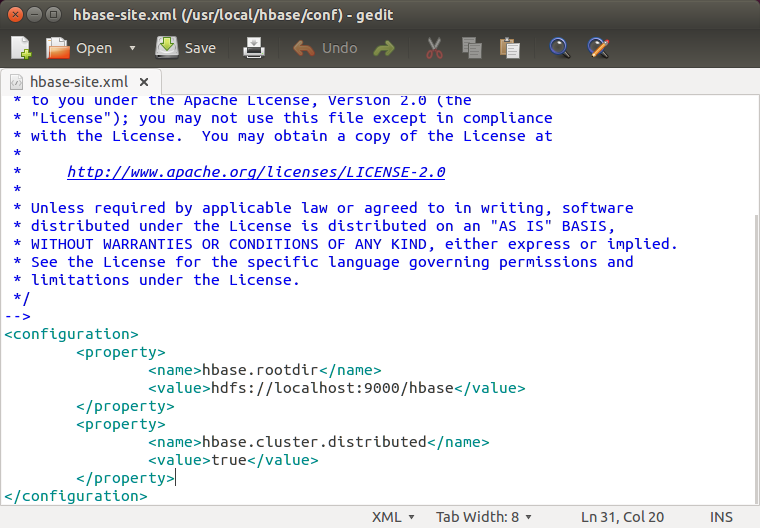The image size is (760, 528).
Task: Create a new document with toolbar icon
Action: (21, 48)
